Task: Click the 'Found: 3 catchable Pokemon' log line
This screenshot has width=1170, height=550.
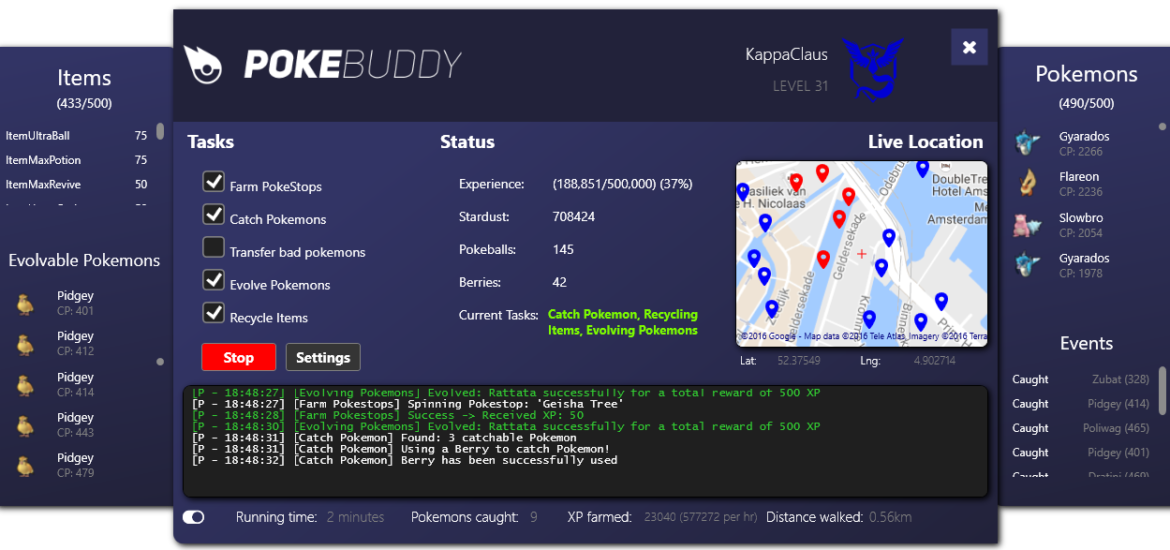Action: click(384, 437)
